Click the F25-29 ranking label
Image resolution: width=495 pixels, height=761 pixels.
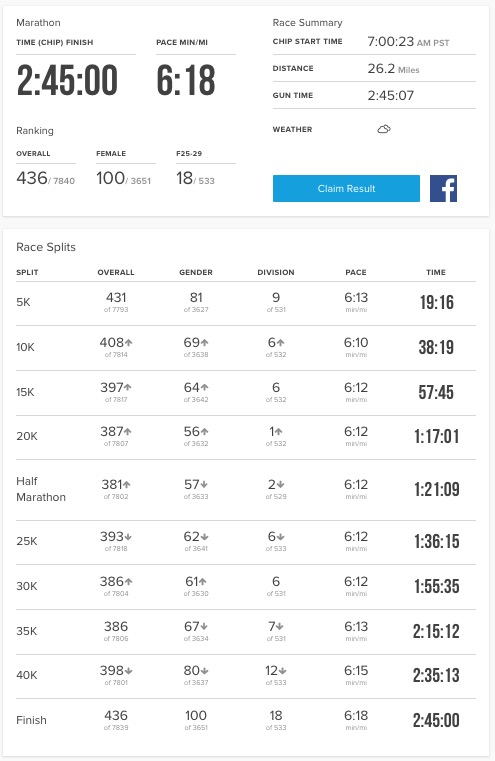point(189,153)
